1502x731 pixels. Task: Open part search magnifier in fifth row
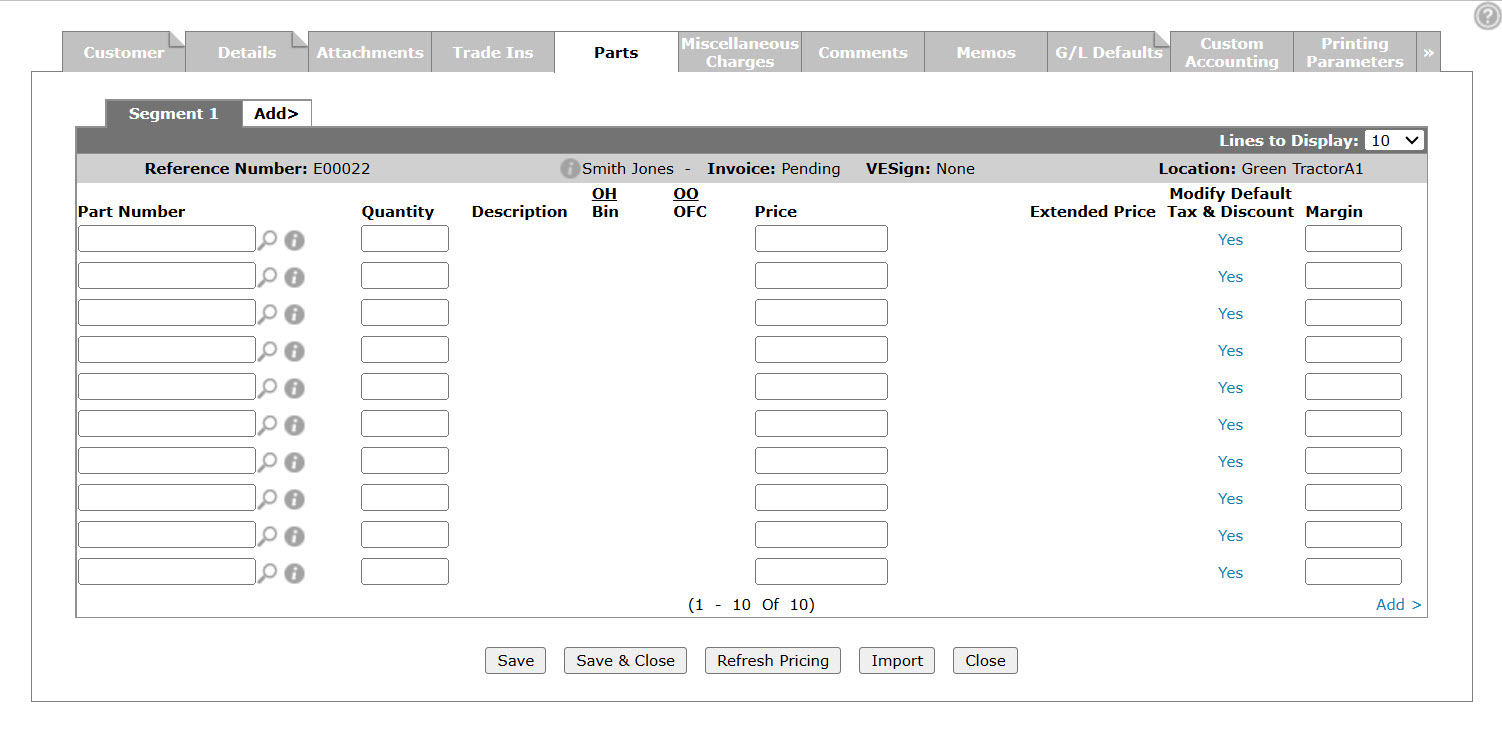point(267,388)
